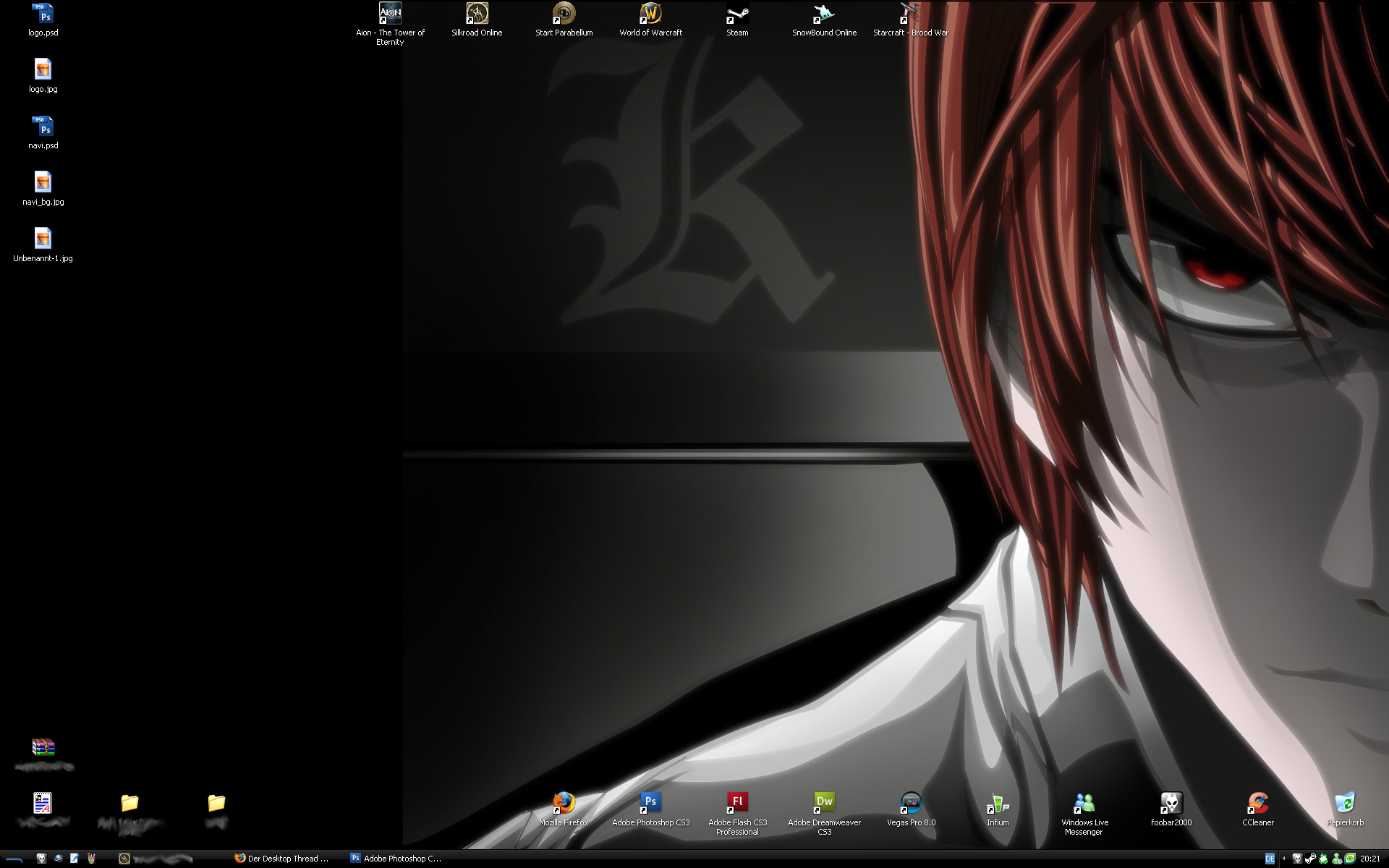Launch the Adobe Flash CS3 Professional shortcut

[x=737, y=803]
